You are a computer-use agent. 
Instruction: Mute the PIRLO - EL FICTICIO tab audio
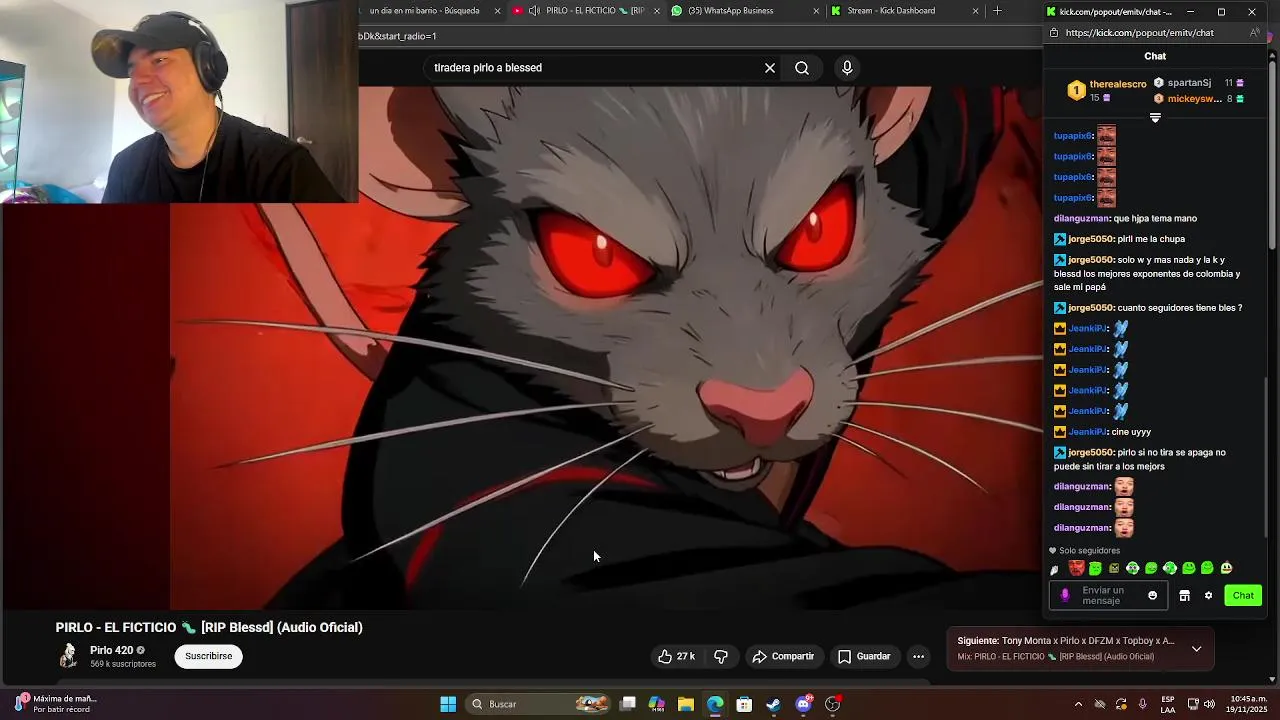pos(534,11)
